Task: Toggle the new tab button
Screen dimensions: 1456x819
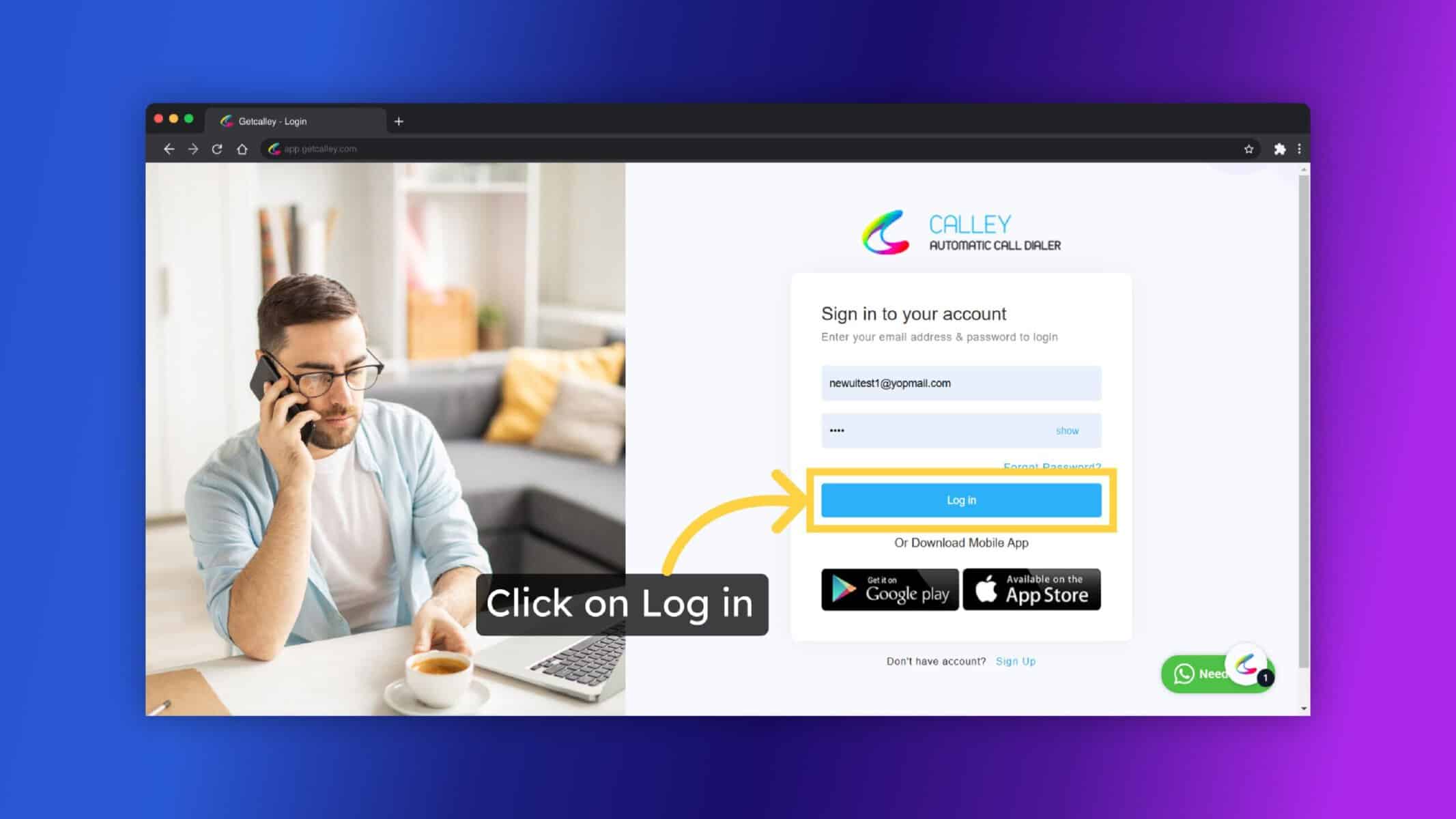Action: click(x=399, y=120)
